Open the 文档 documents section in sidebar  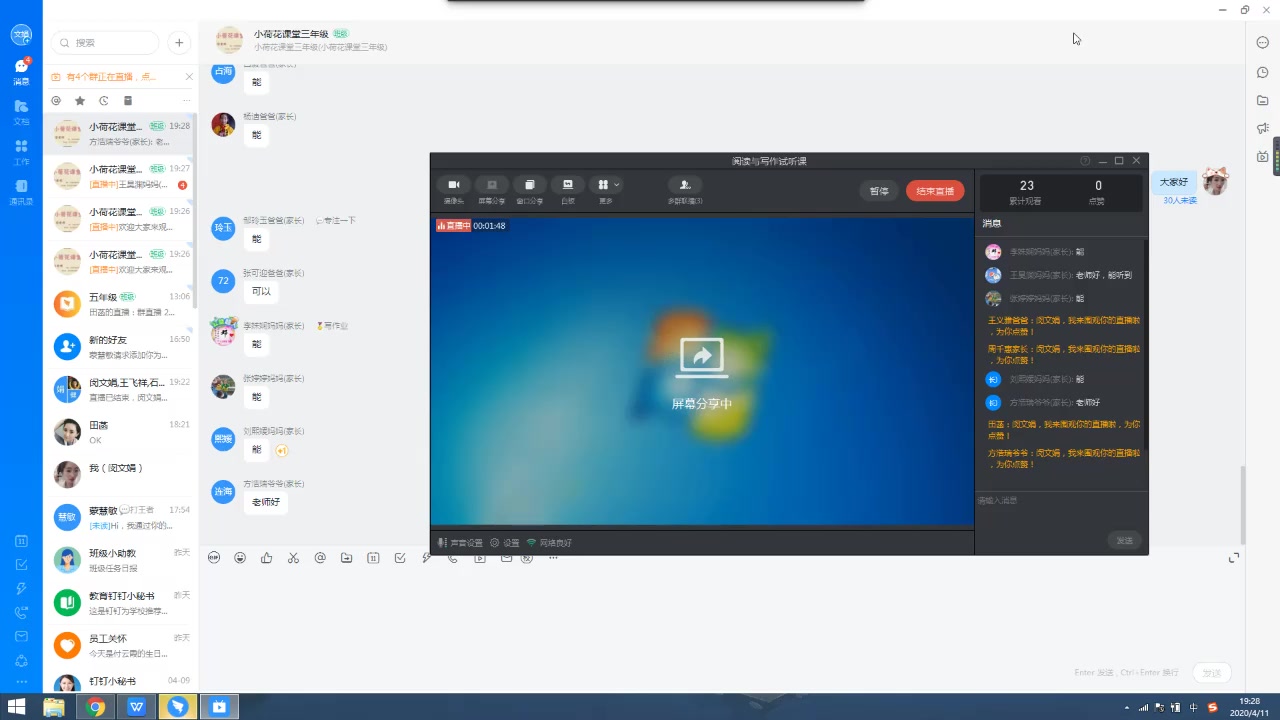pyautogui.click(x=21, y=111)
